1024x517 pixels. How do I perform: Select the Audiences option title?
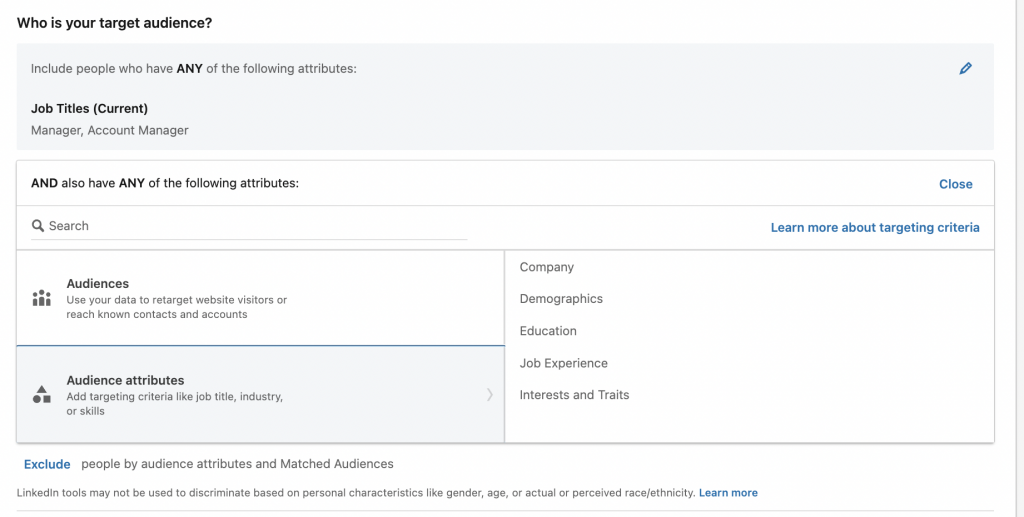point(97,284)
